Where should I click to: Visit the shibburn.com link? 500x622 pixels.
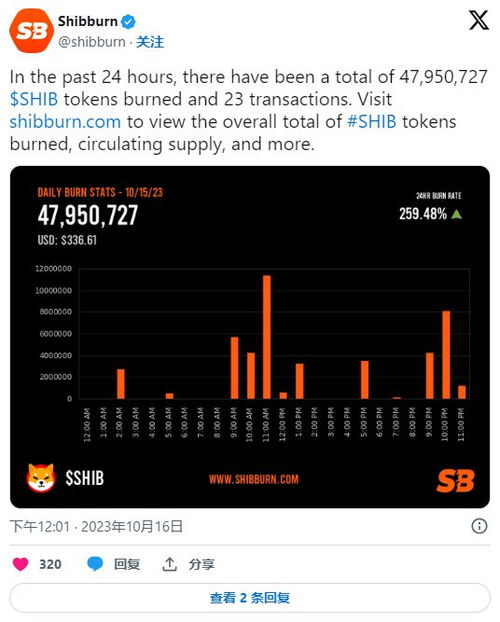coord(65,122)
